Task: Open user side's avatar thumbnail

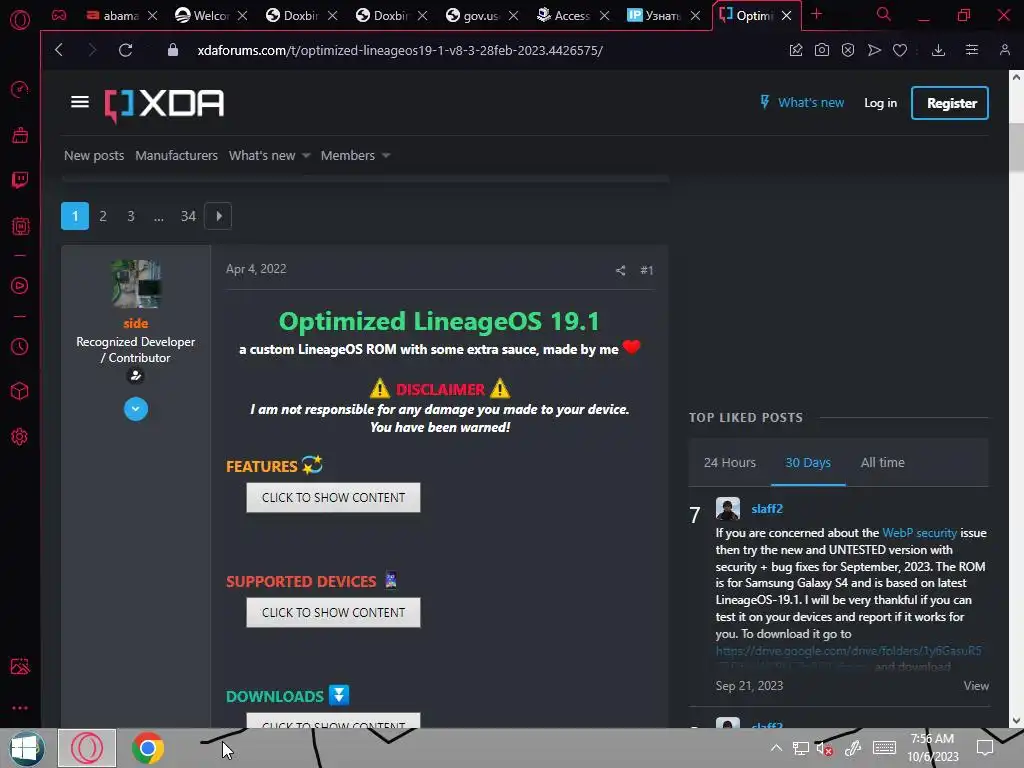Action: point(136,284)
